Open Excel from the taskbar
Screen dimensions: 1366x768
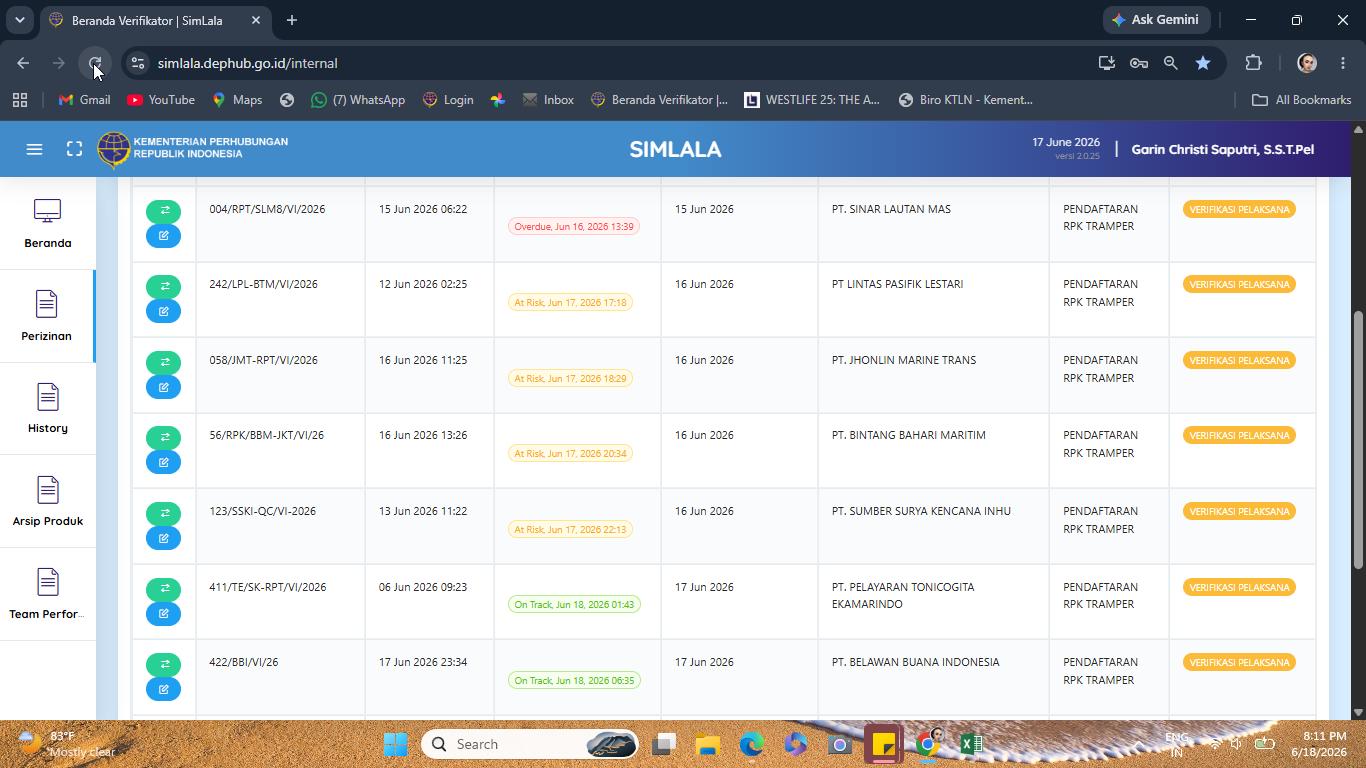[971, 744]
